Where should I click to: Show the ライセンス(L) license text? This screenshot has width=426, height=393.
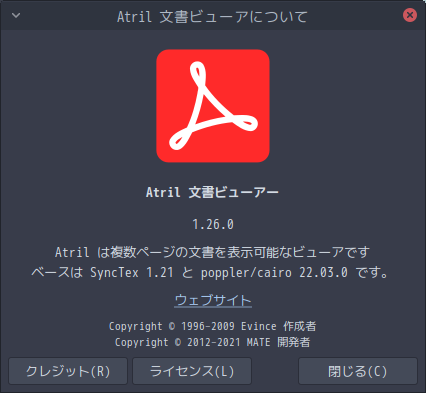[192, 371]
